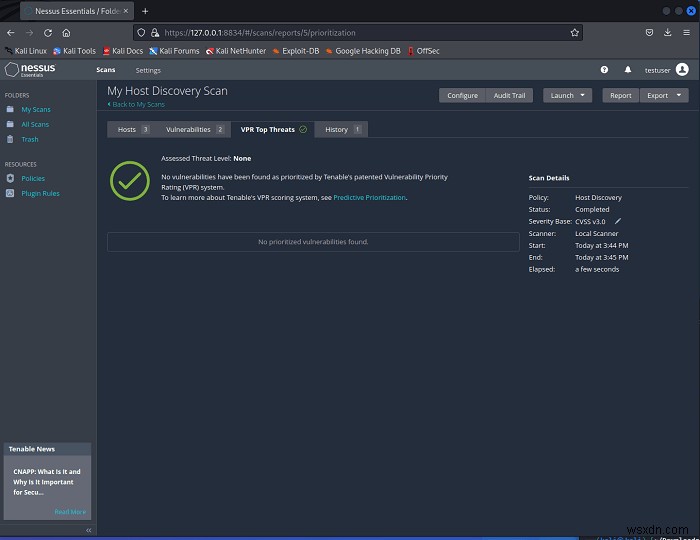The height and width of the screenshot is (540, 700).
Task: Click the Local Scanner value
Action: point(596,233)
